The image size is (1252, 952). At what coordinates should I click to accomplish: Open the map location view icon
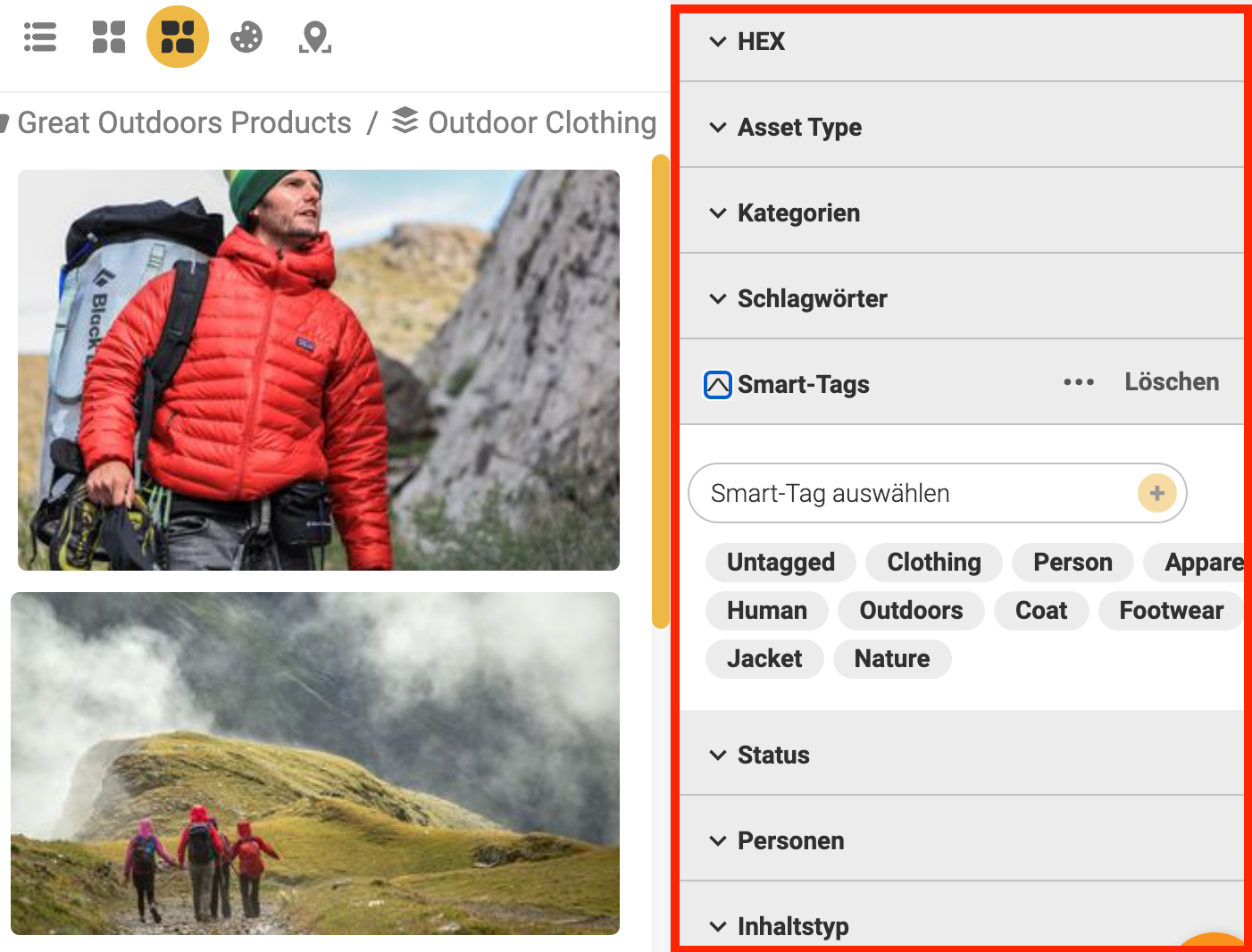314,38
